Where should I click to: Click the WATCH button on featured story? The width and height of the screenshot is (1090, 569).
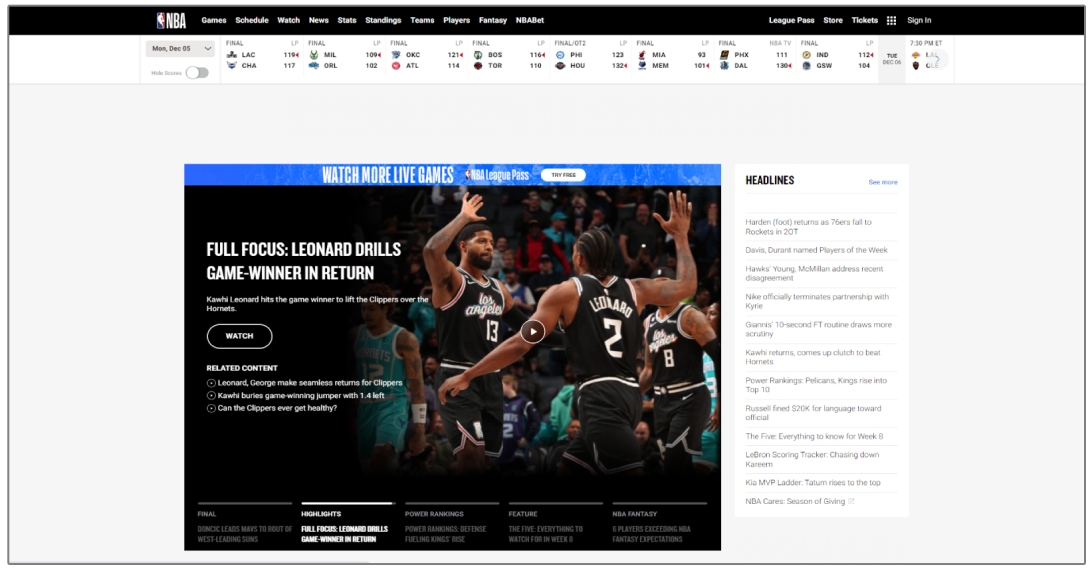tap(239, 336)
